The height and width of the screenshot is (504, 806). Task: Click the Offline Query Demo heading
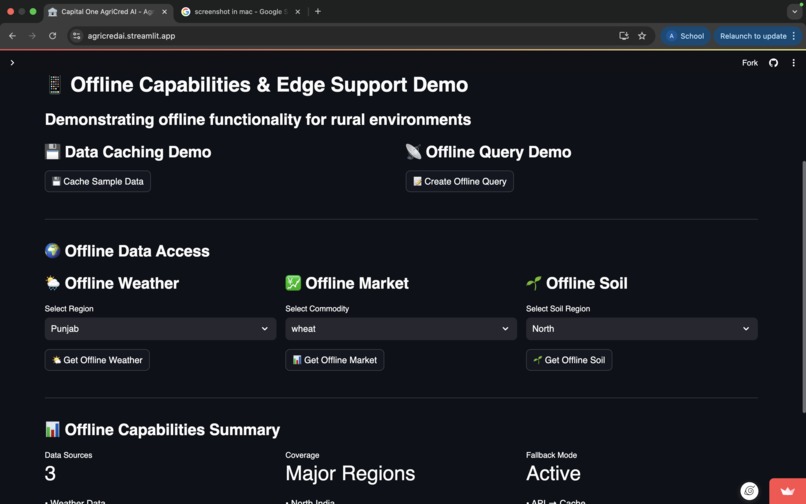click(488, 152)
